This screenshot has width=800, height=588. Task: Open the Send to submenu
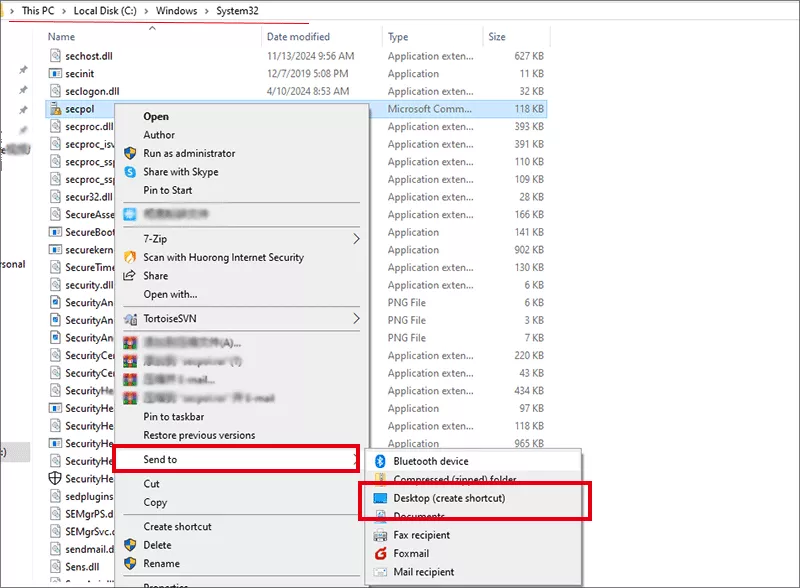236,458
